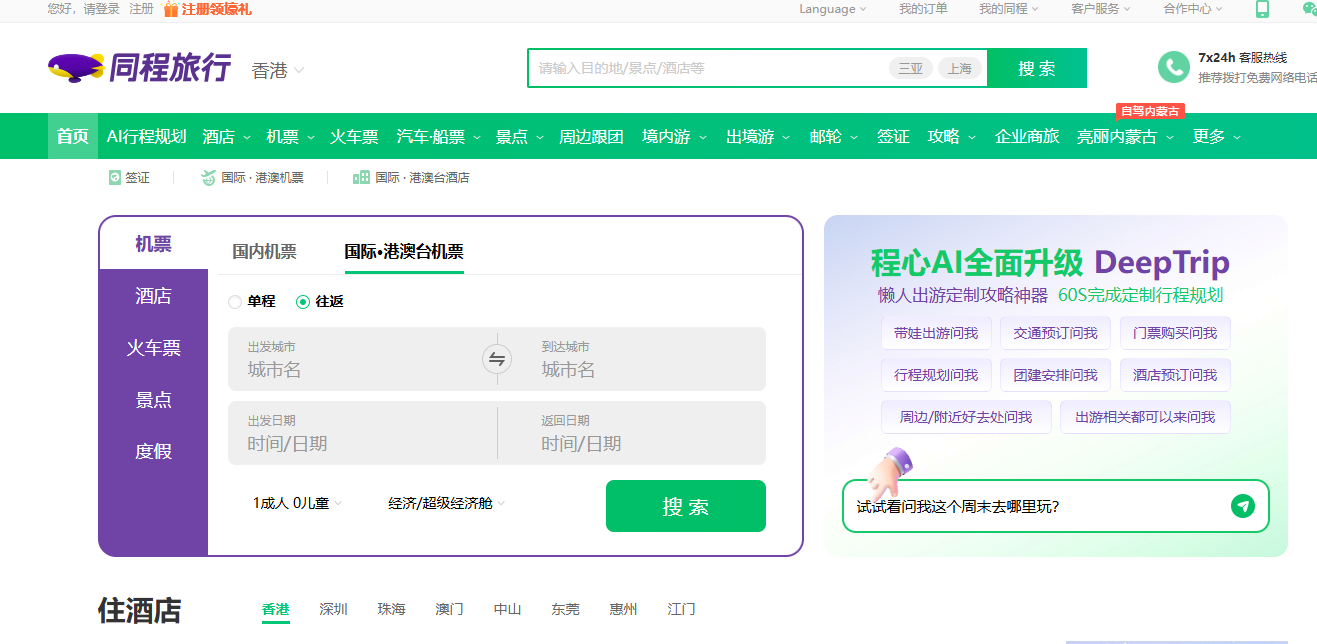
Task: Select the 单程 one-way radio button
Action: tap(235, 301)
